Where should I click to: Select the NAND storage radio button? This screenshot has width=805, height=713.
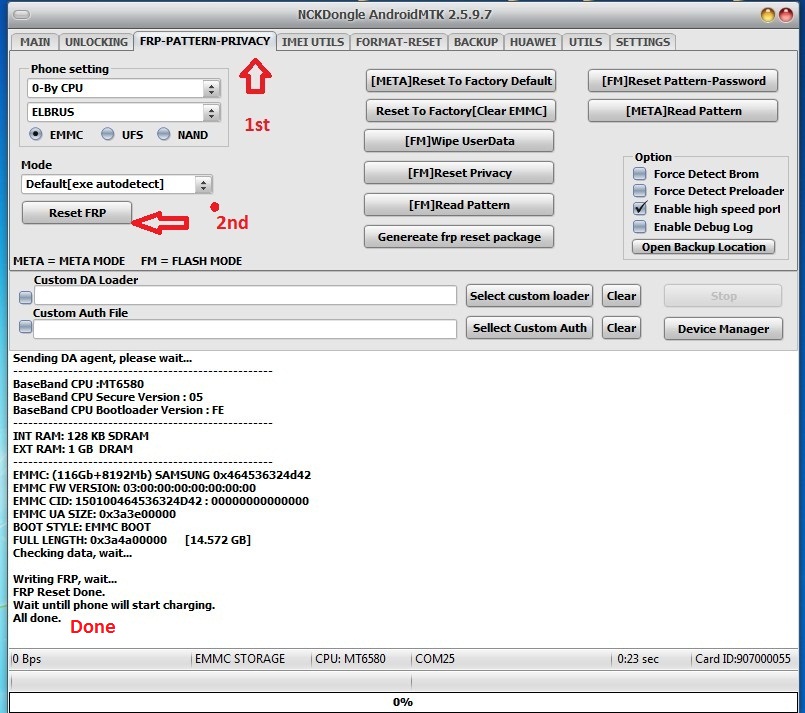[x=163, y=134]
